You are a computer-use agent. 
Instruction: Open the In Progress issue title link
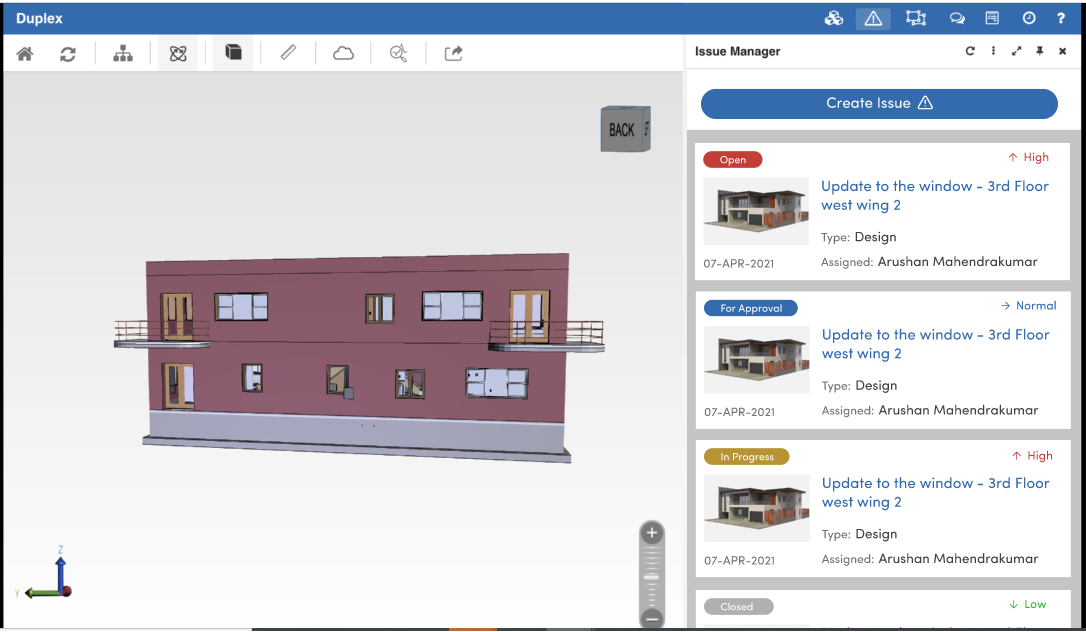click(x=935, y=493)
